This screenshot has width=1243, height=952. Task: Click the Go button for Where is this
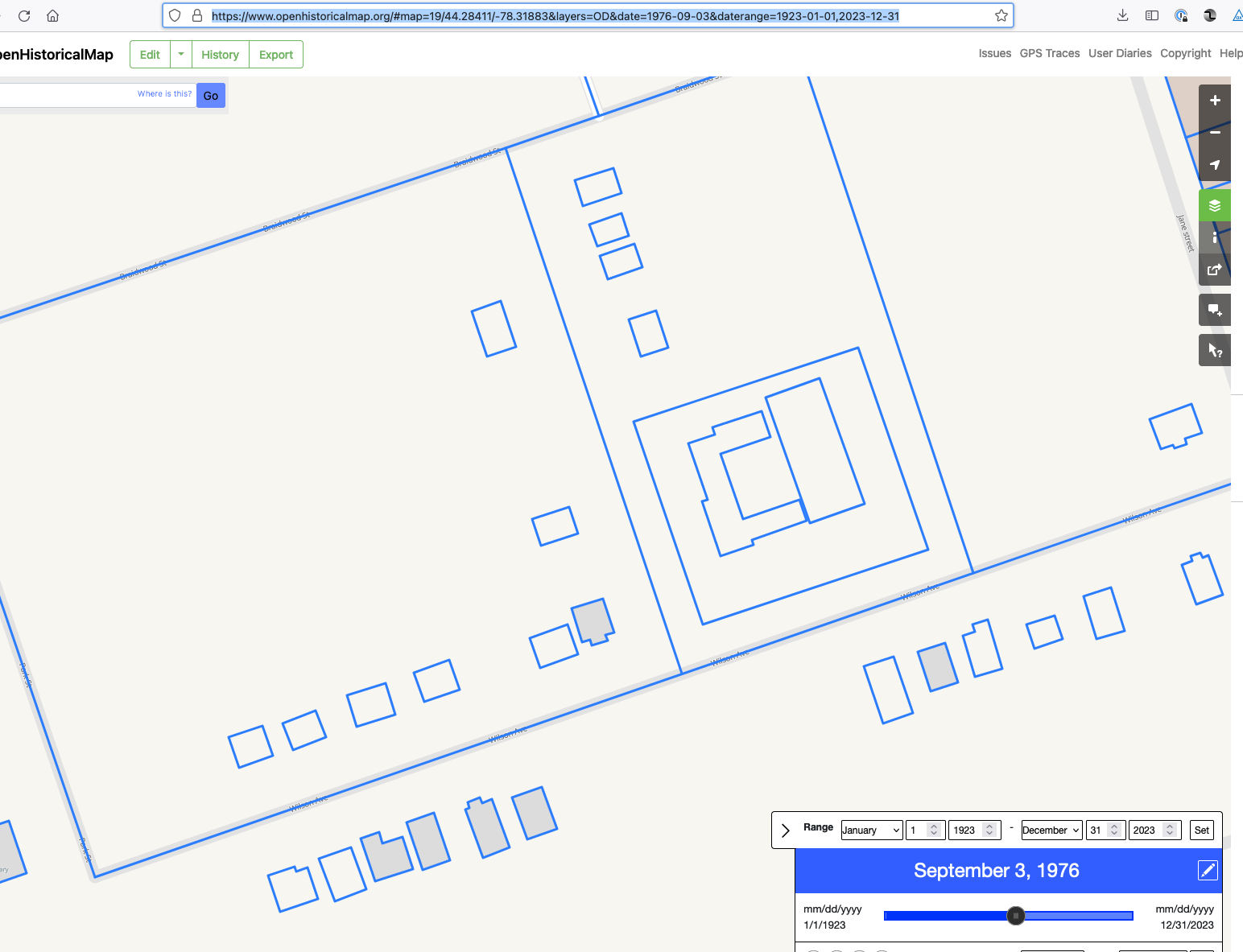(210, 95)
